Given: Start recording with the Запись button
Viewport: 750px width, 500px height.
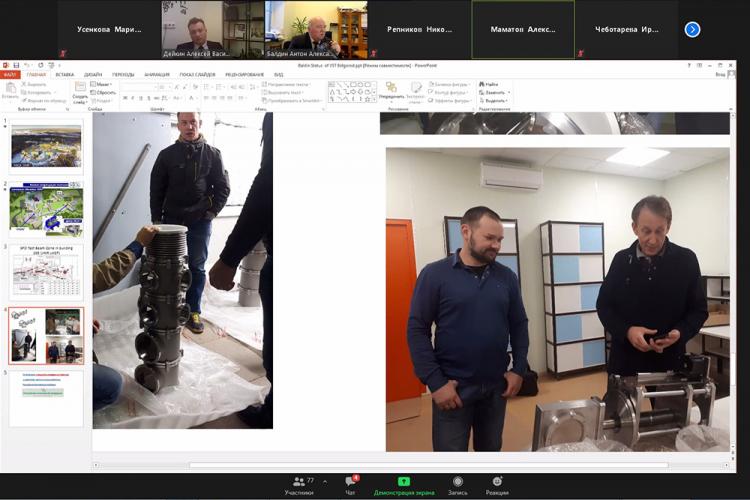Looking at the screenshot, I should (x=457, y=484).
